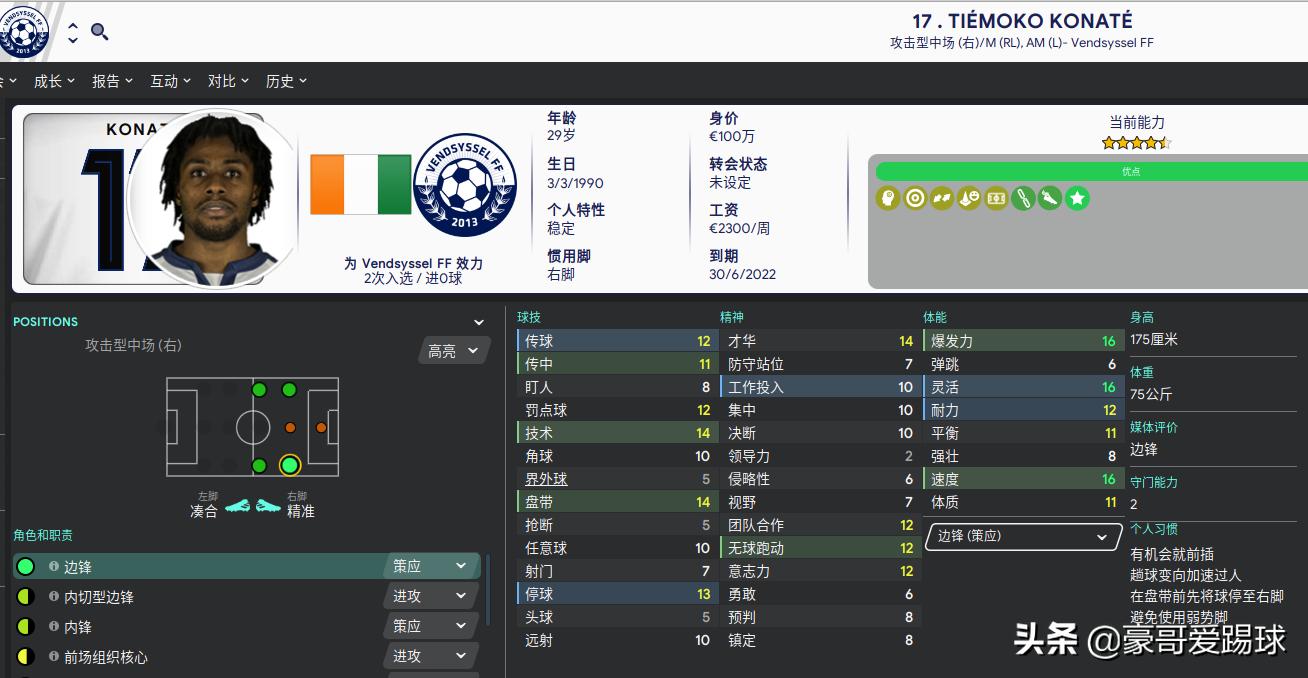Toggle the circle beside 前场组织核心 role
The height and width of the screenshot is (678, 1308).
(24, 656)
